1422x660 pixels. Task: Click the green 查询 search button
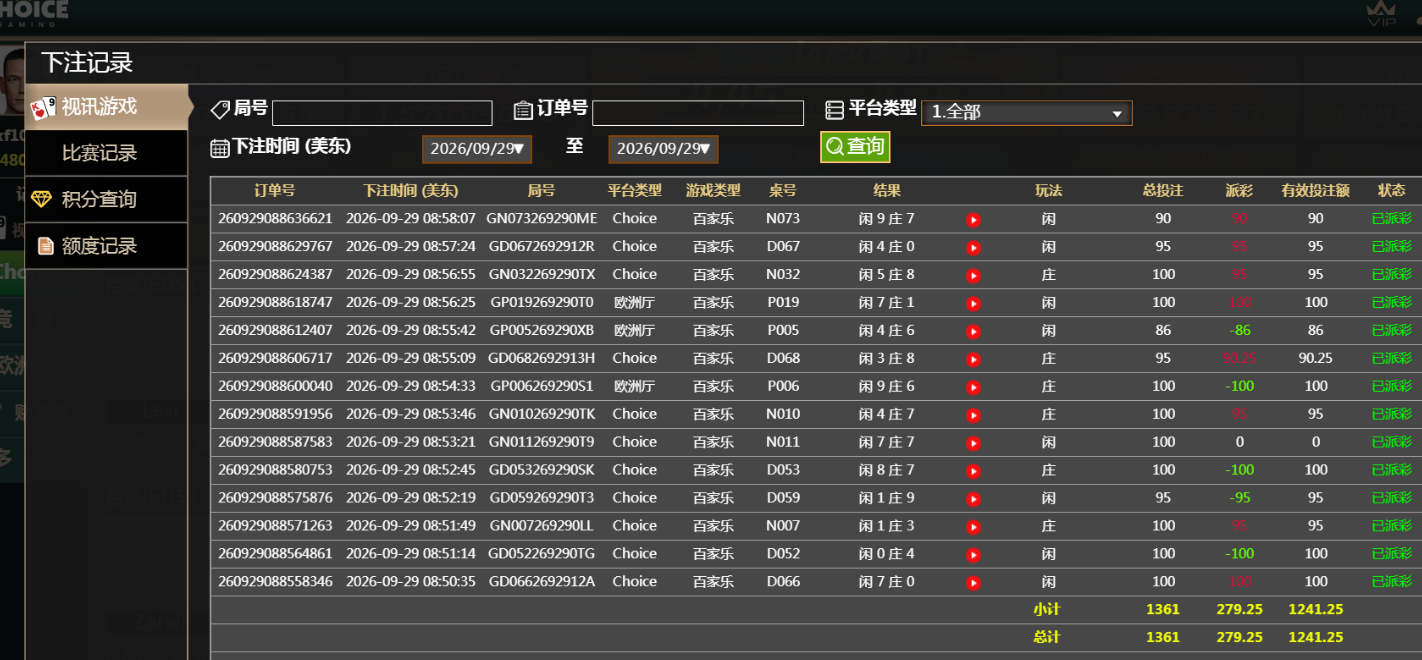point(855,147)
